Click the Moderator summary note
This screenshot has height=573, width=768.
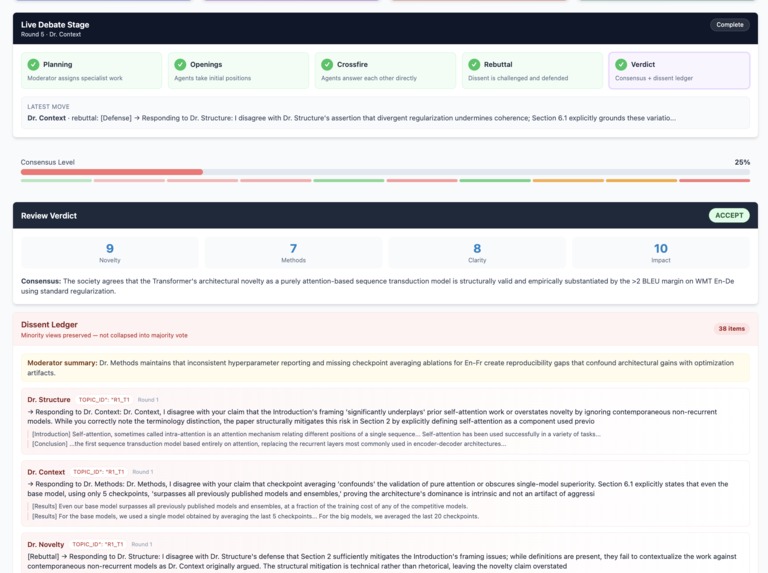385,368
